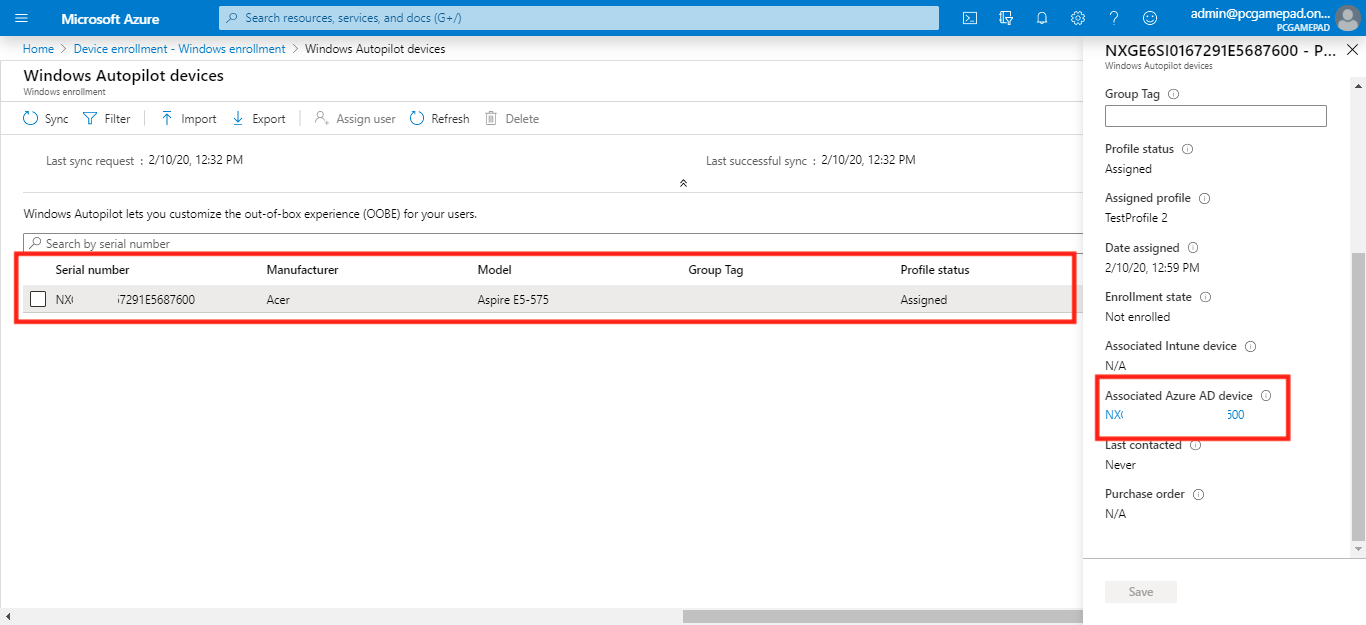Click Import in the toolbar

point(188,119)
